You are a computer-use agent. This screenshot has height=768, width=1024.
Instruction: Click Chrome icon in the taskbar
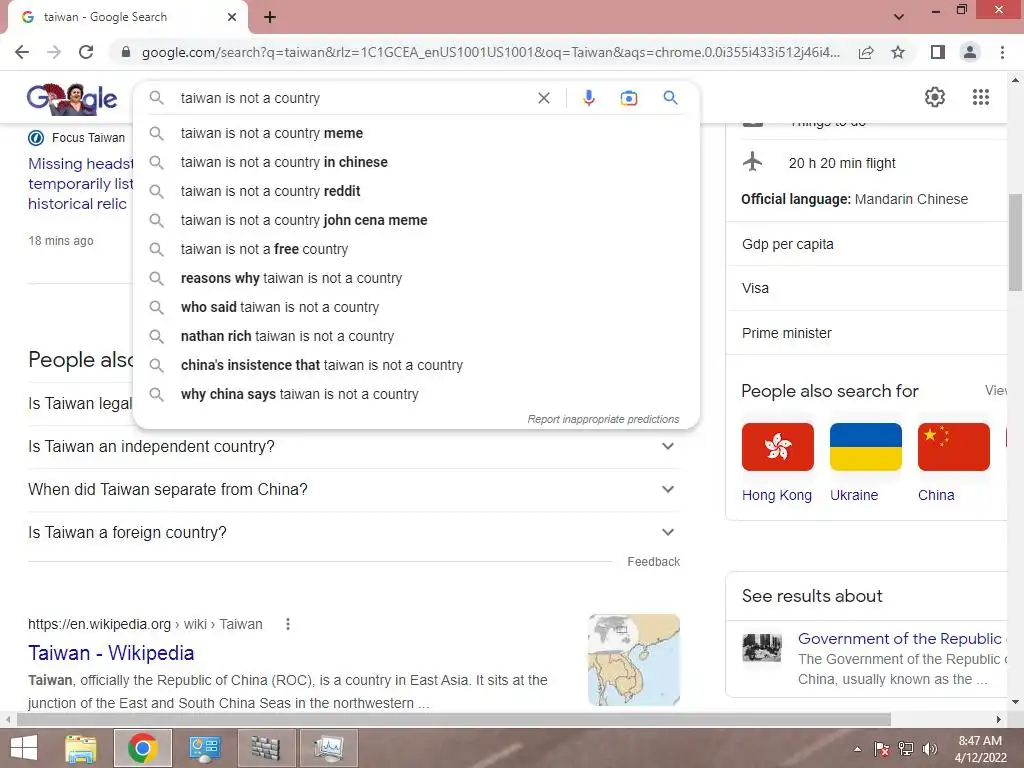point(142,748)
